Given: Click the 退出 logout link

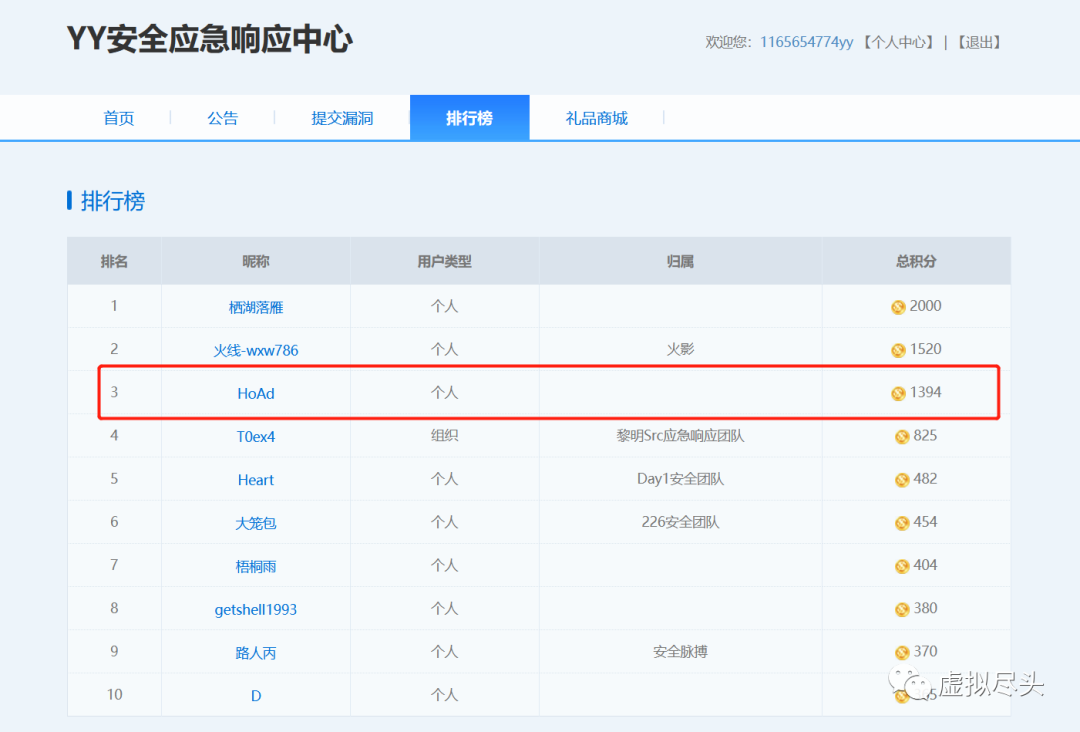Looking at the screenshot, I should (x=978, y=42).
